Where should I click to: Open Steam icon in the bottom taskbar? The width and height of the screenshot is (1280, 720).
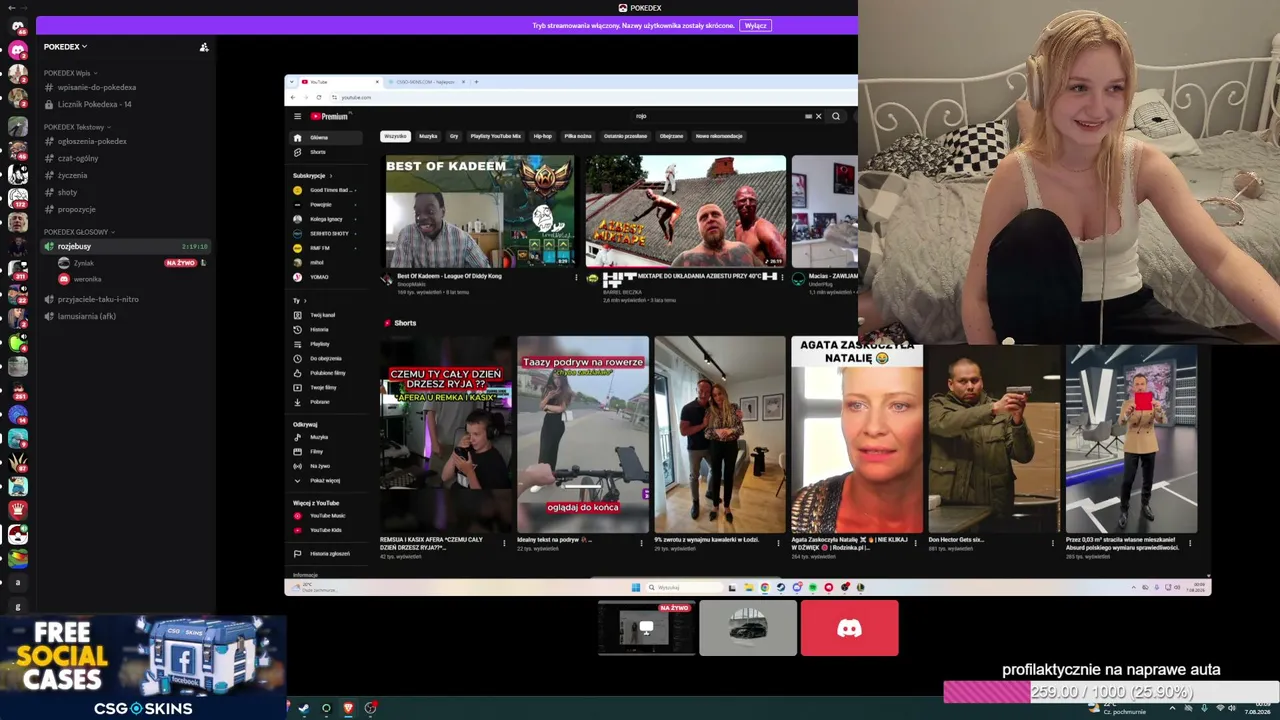304,708
